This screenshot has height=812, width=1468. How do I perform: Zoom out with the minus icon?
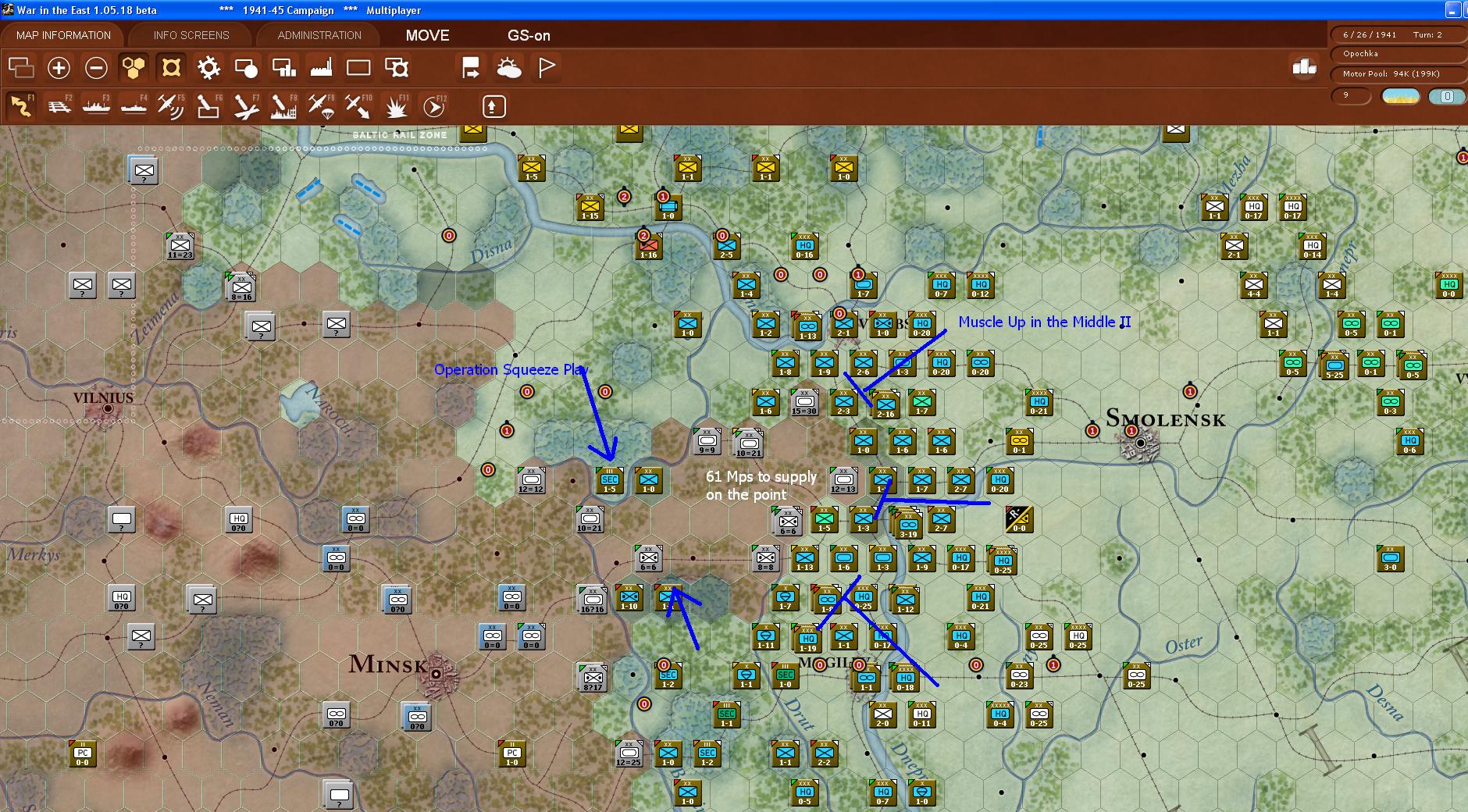coord(96,68)
